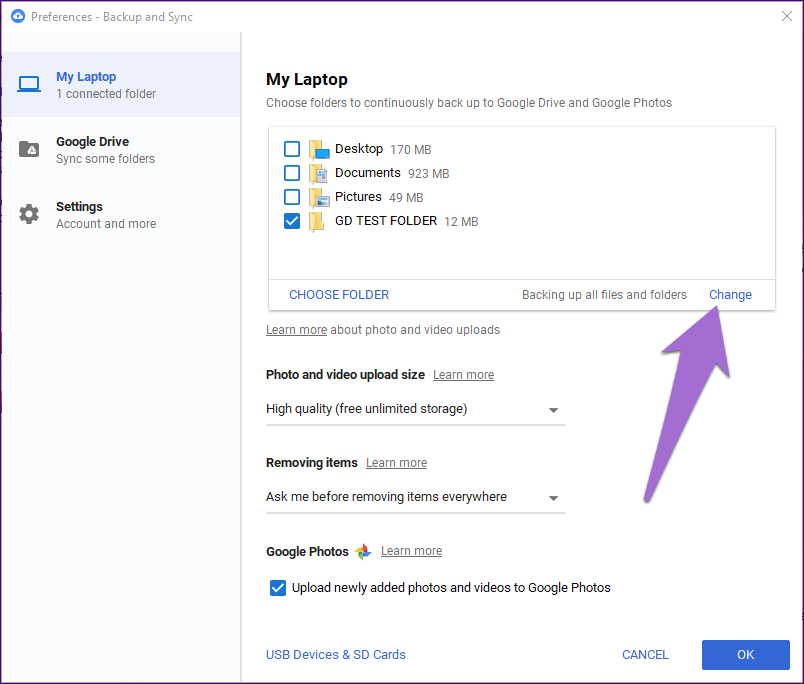Tick the Pictures folder checkbox
The image size is (804, 684).
click(292, 197)
